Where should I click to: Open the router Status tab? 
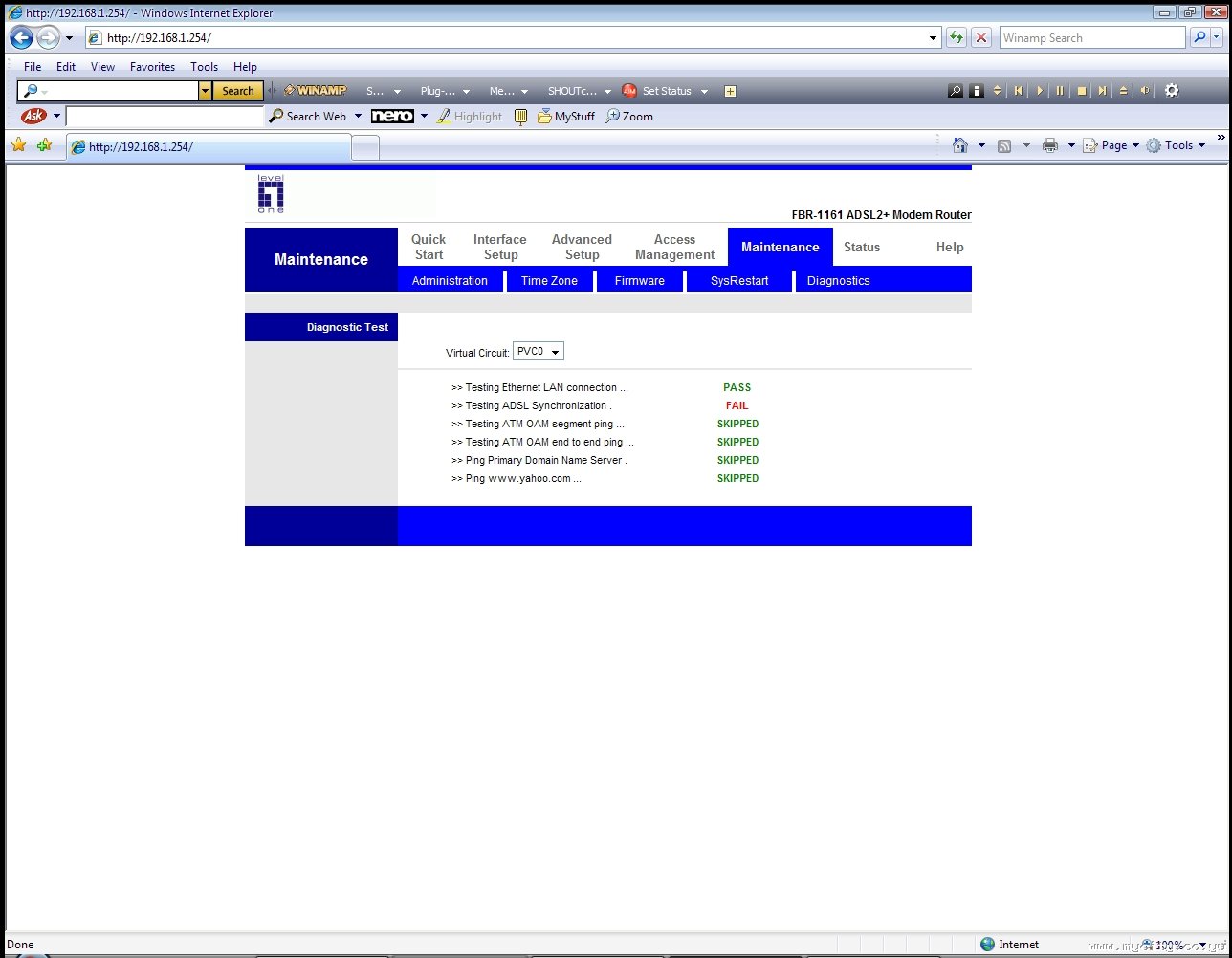point(862,247)
